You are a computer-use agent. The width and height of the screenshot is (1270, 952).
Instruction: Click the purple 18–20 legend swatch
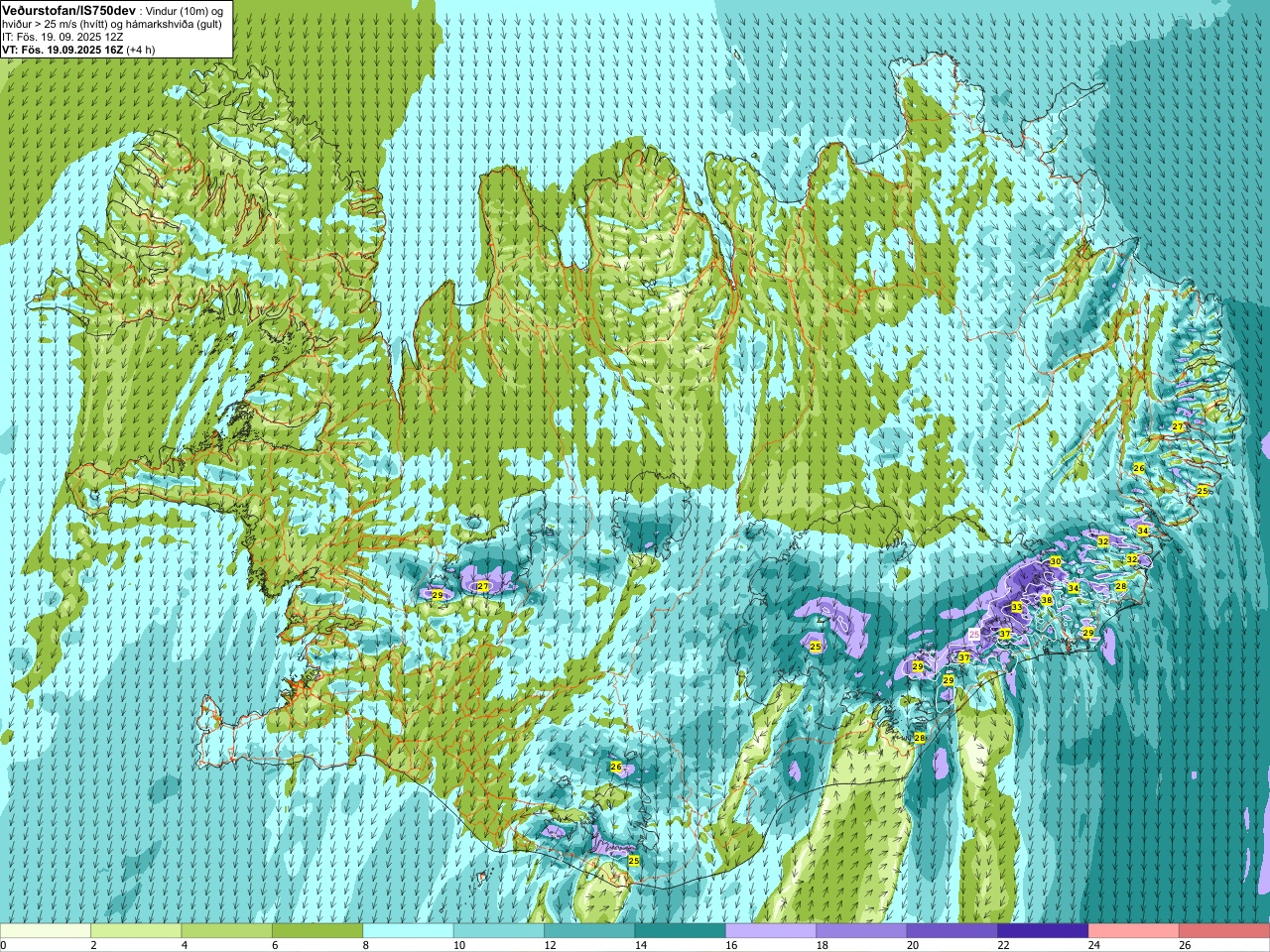[861, 931]
